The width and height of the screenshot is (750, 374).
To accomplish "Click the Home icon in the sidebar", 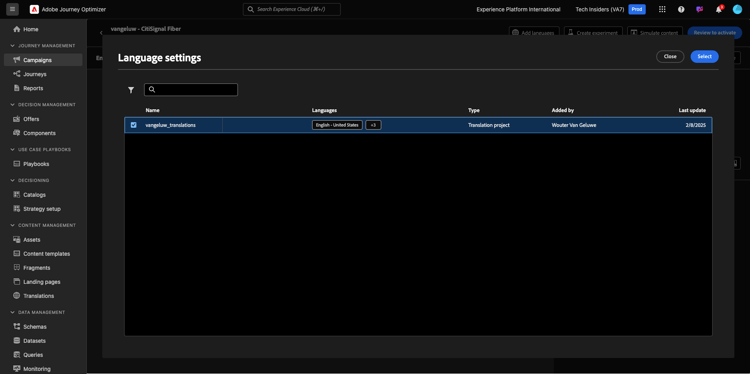I will [x=17, y=29].
